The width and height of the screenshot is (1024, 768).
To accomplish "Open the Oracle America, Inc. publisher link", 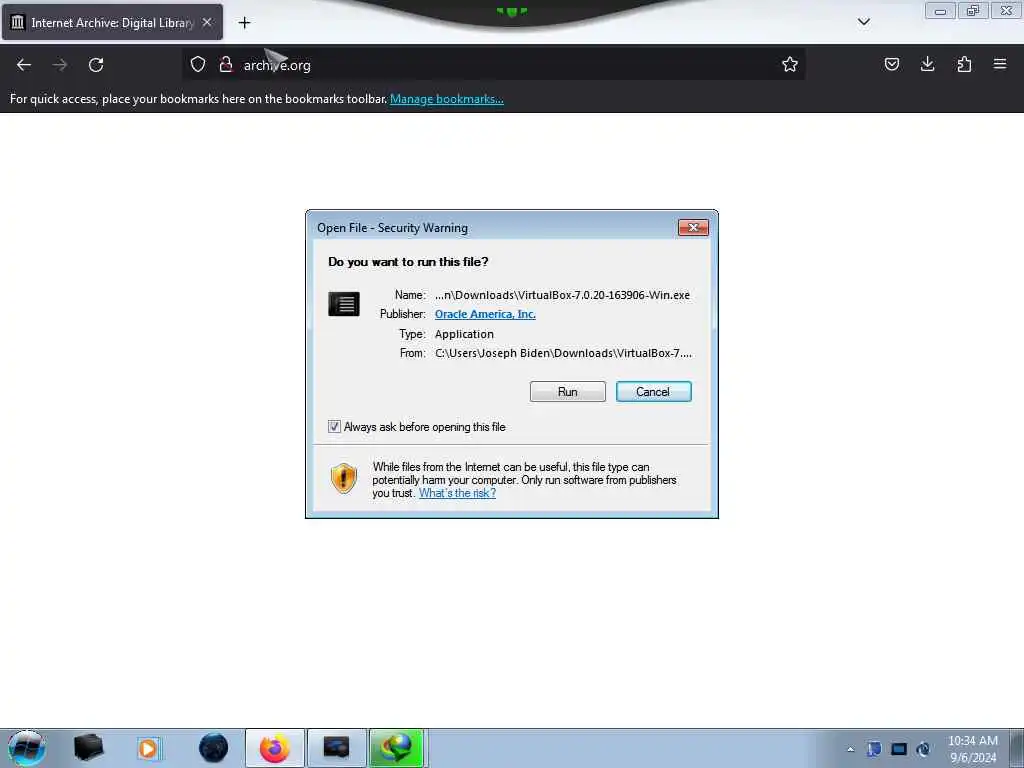I will (x=485, y=314).
